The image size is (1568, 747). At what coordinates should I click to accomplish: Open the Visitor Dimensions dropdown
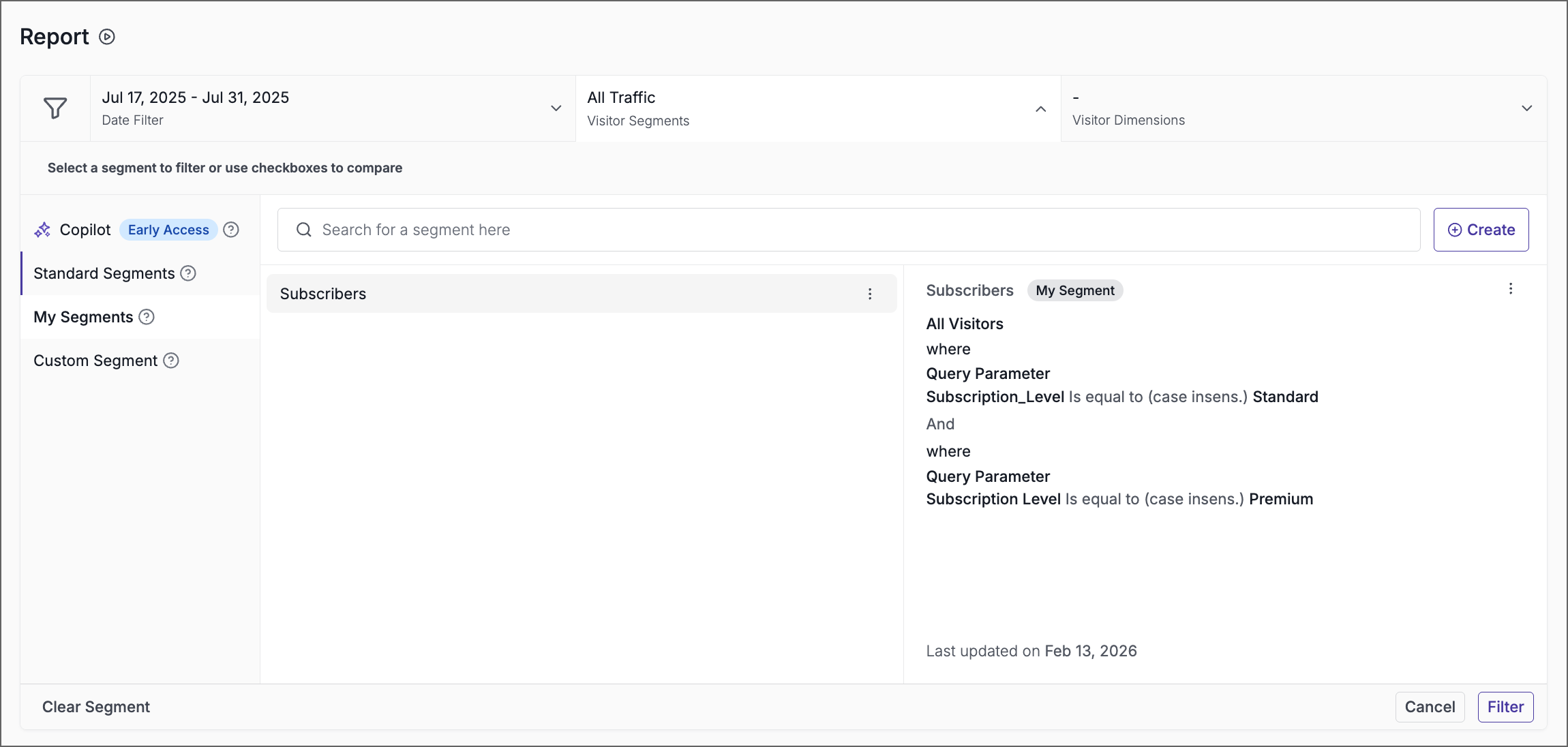[1527, 108]
